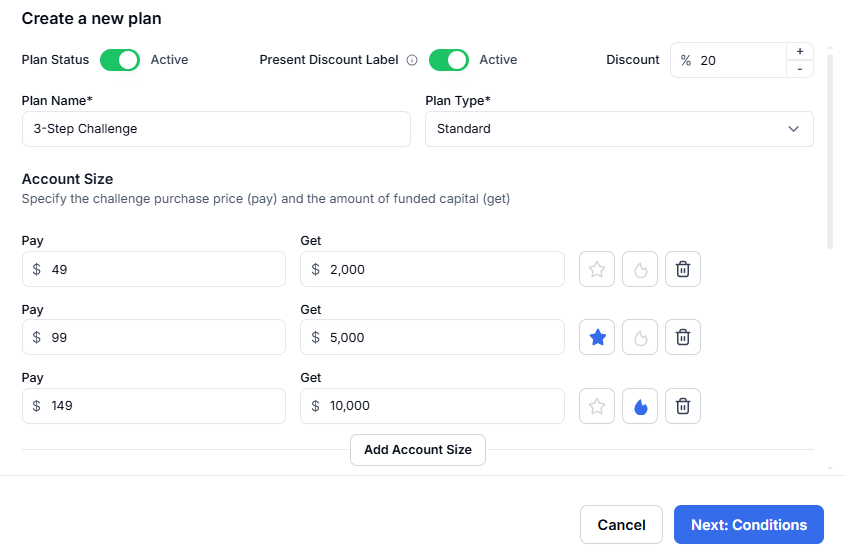Image resolution: width=846 pixels, height=555 pixels.
Task: Click the Present Discount Label info icon
Action: tap(412, 60)
